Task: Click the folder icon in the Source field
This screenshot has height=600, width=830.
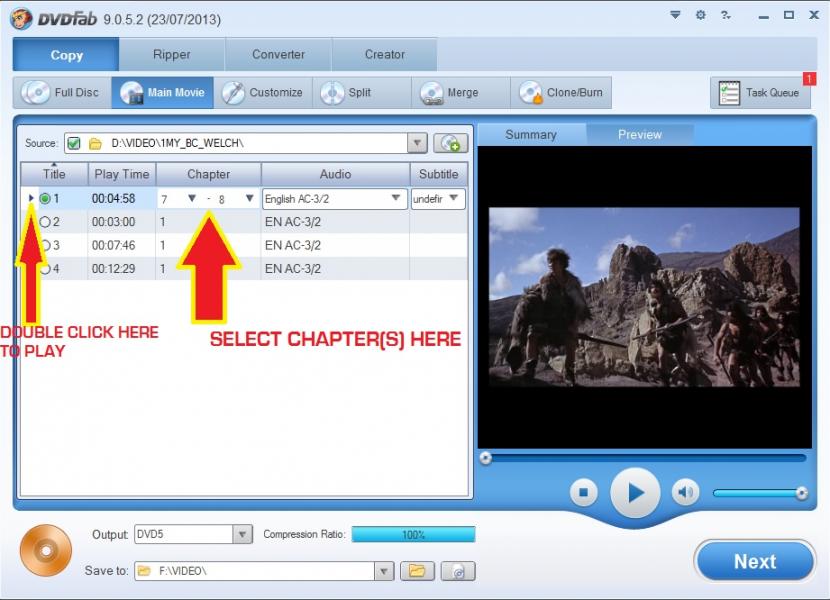Action: point(95,144)
